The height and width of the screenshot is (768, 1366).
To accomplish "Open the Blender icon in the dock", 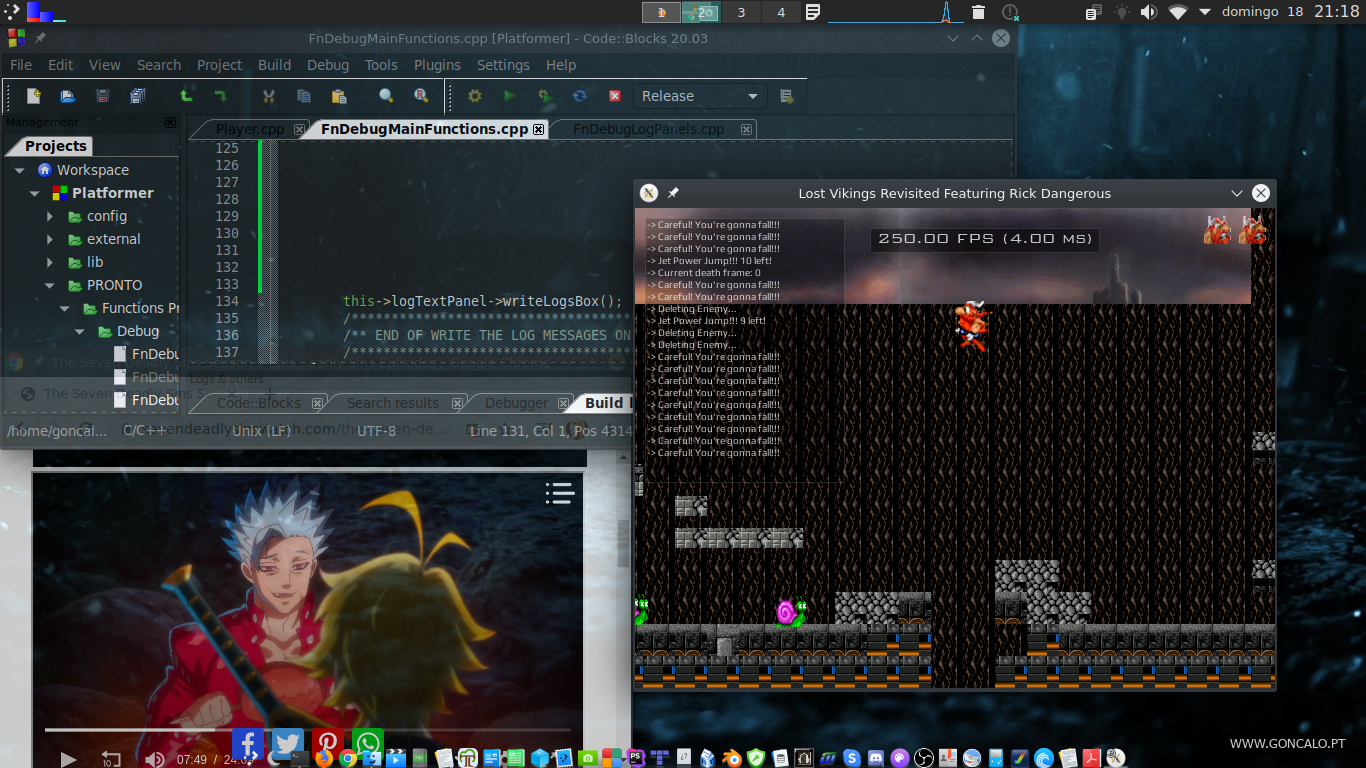I will click(x=732, y=758).
